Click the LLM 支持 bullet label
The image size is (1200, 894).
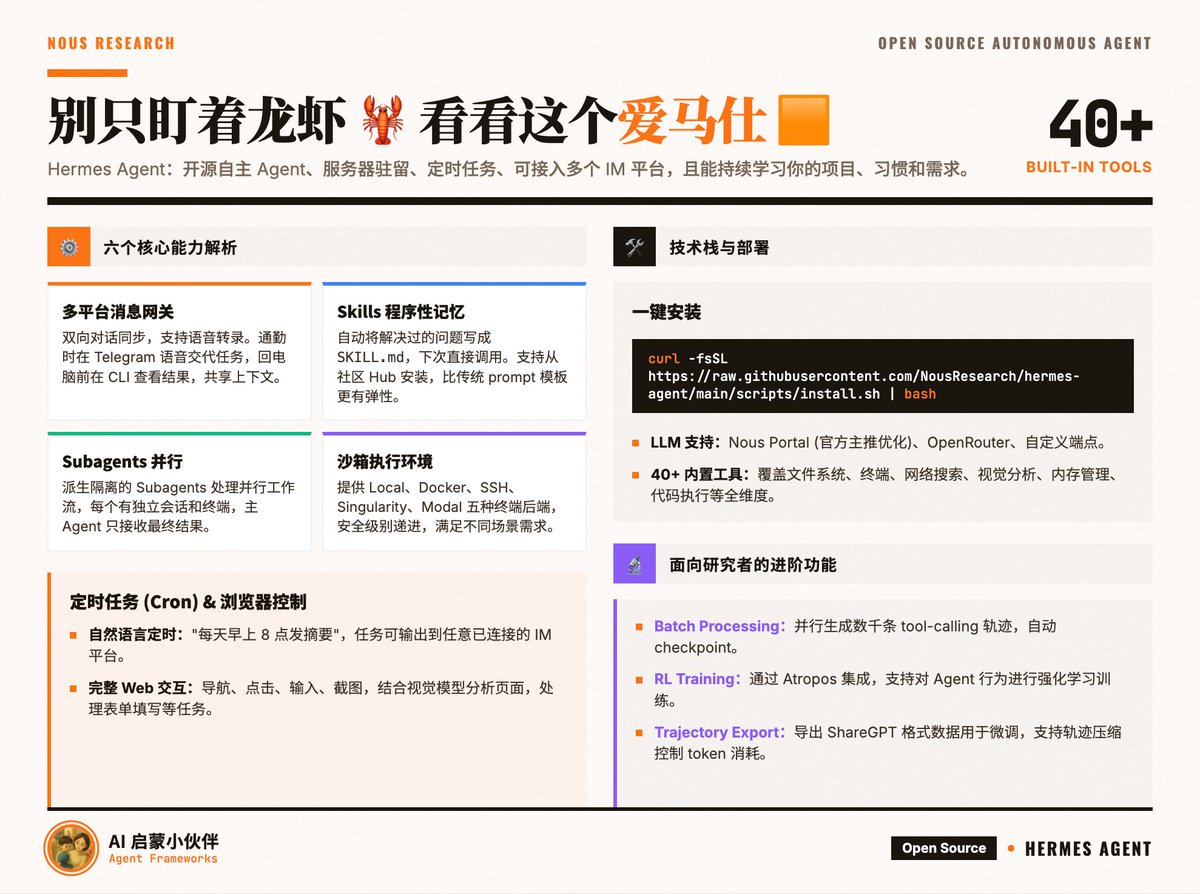685,442
